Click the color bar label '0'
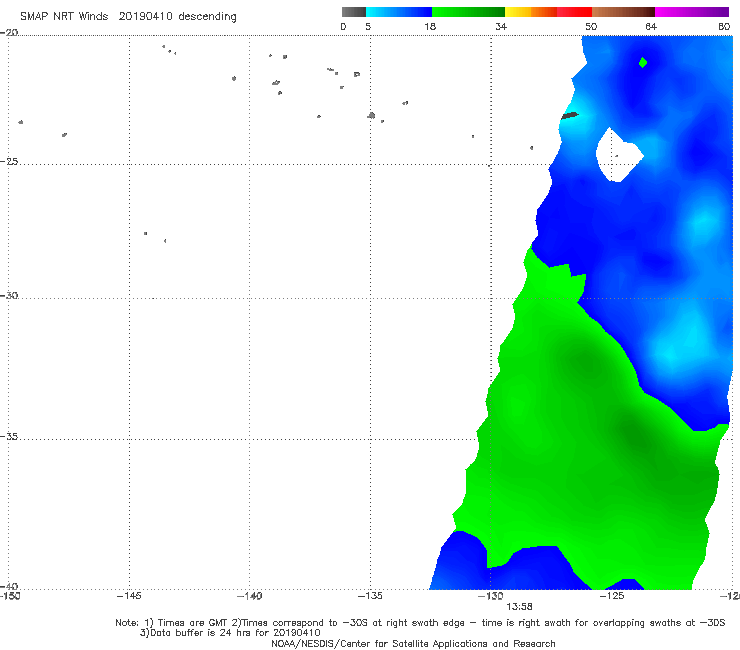The width and height of the screenshot is (740, 650). pos(344,27)
